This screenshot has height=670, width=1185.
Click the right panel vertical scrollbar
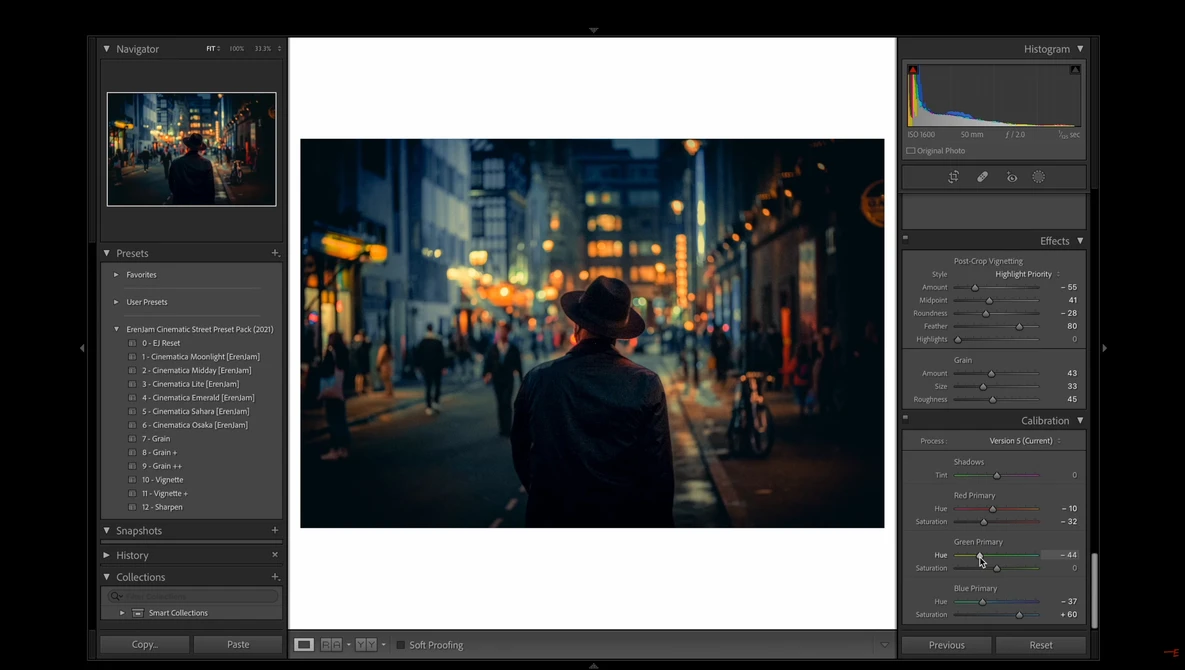click(x=1094, y=590)
